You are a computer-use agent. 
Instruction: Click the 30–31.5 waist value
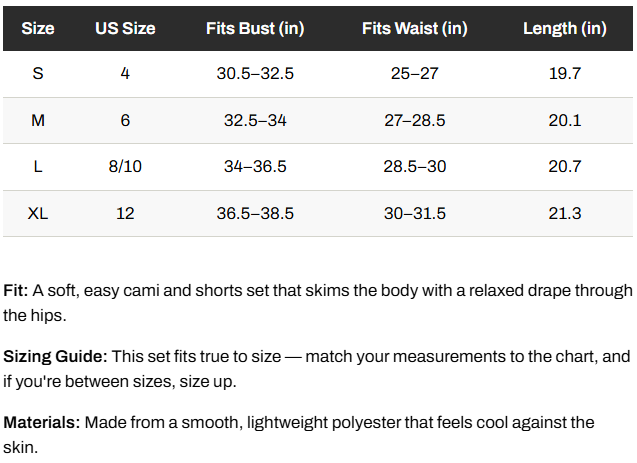pyautogui.click(x=415, y=213)
